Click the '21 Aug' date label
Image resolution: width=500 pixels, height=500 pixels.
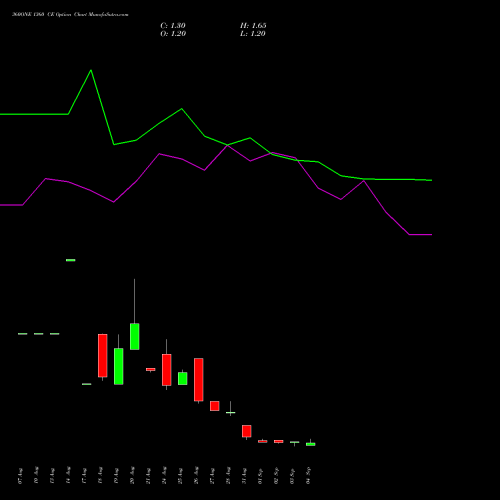point(148,476)
